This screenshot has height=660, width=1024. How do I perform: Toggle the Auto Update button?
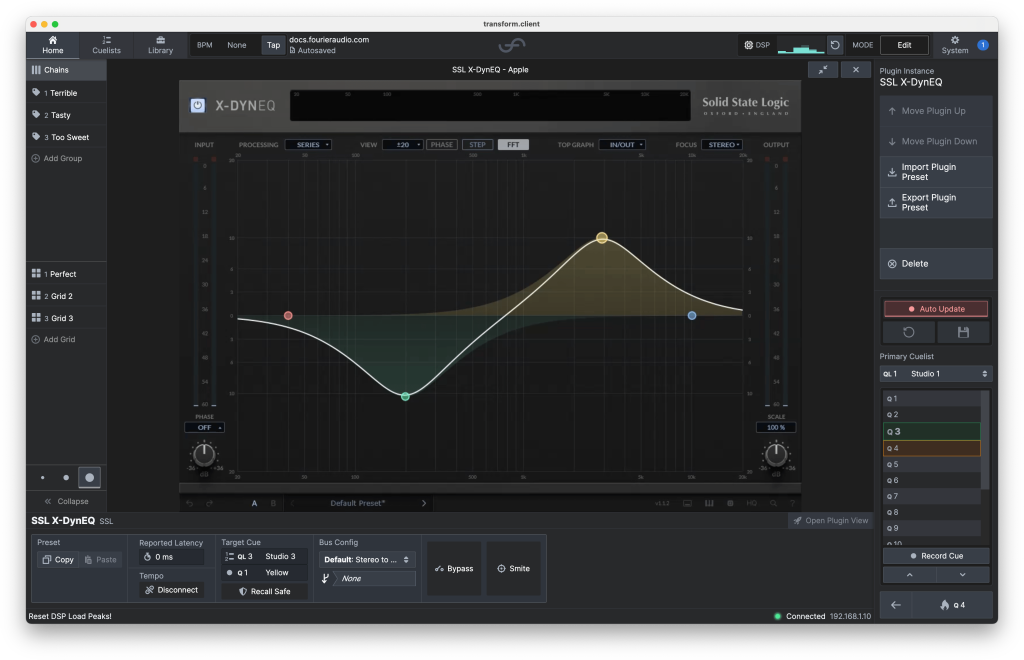[936, 309]
